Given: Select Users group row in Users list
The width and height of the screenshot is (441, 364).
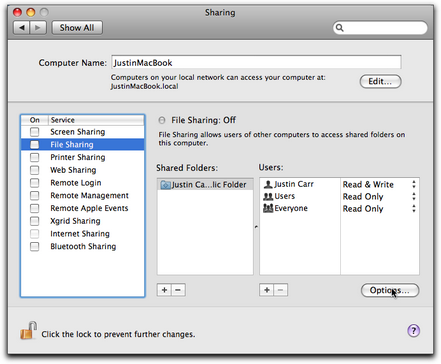Looking at the screenshot, I should 300,196.
